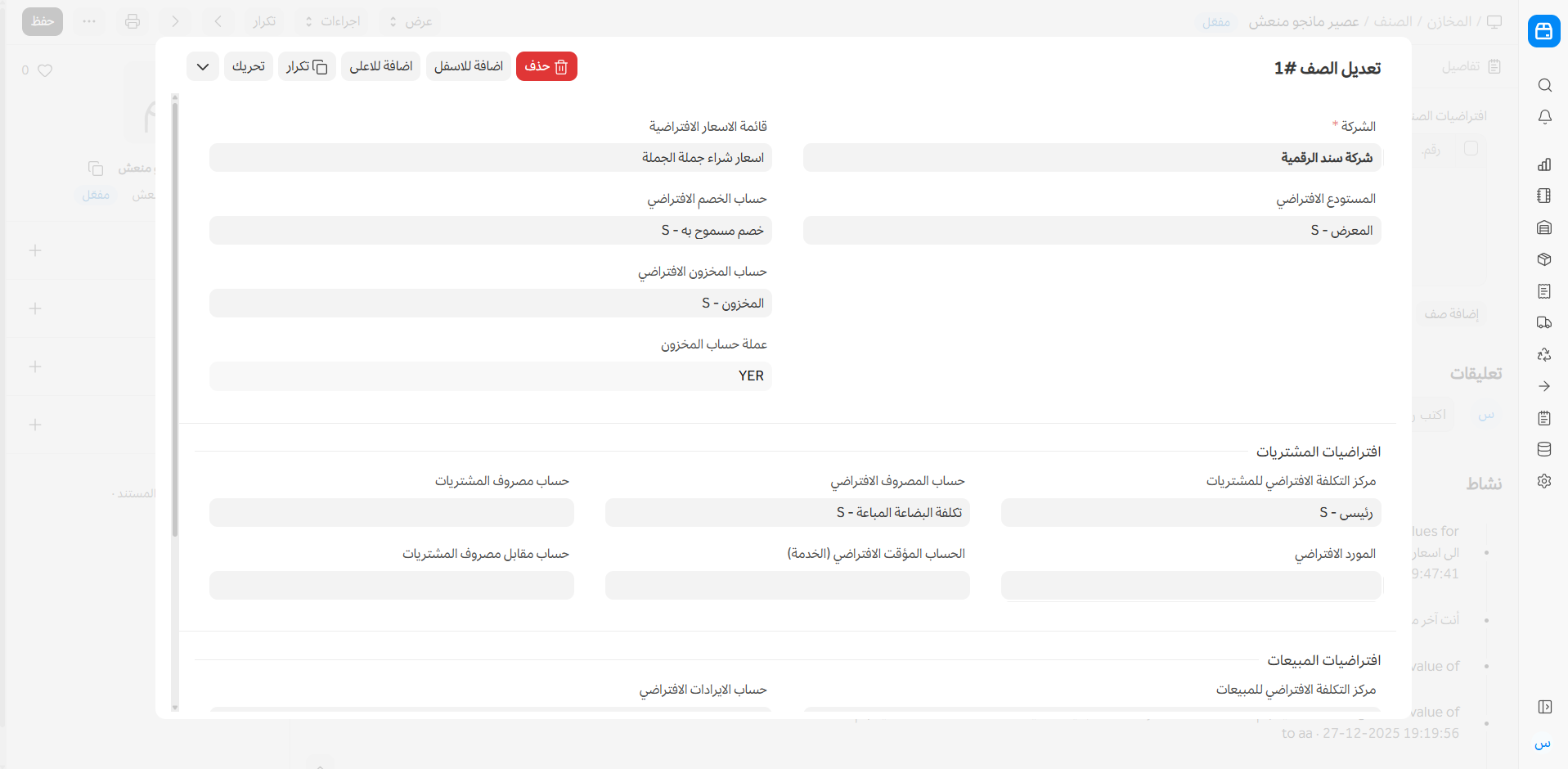Open the اجراءات dropdown menu
Viewport: 1568px width, 769px height.
(x=333, y=21)
